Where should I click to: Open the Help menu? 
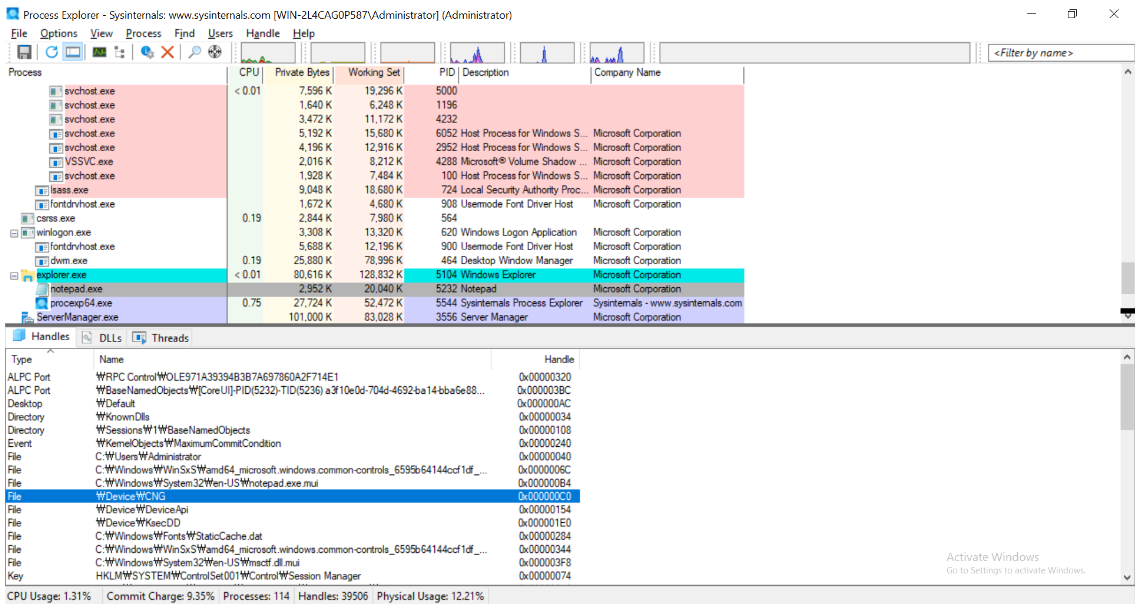click(x=304, y=33)
